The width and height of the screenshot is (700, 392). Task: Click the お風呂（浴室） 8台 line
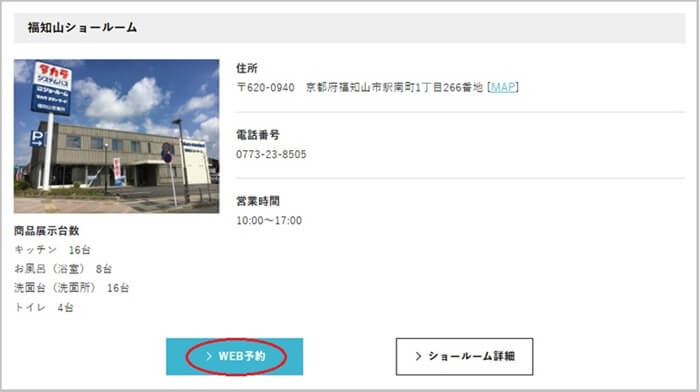tap(63, 269)
